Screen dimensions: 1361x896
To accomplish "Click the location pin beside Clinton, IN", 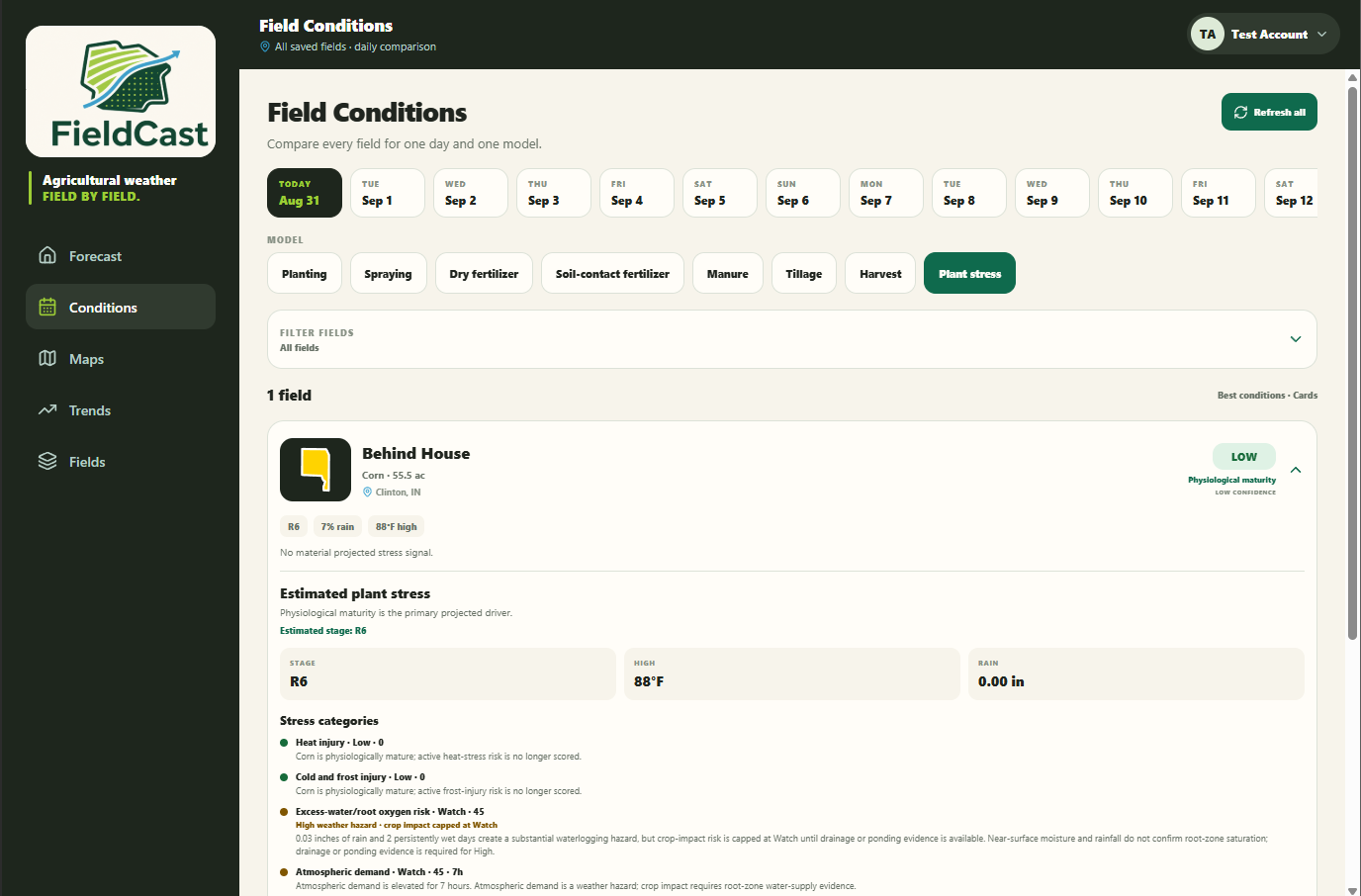I will [368, 492].
